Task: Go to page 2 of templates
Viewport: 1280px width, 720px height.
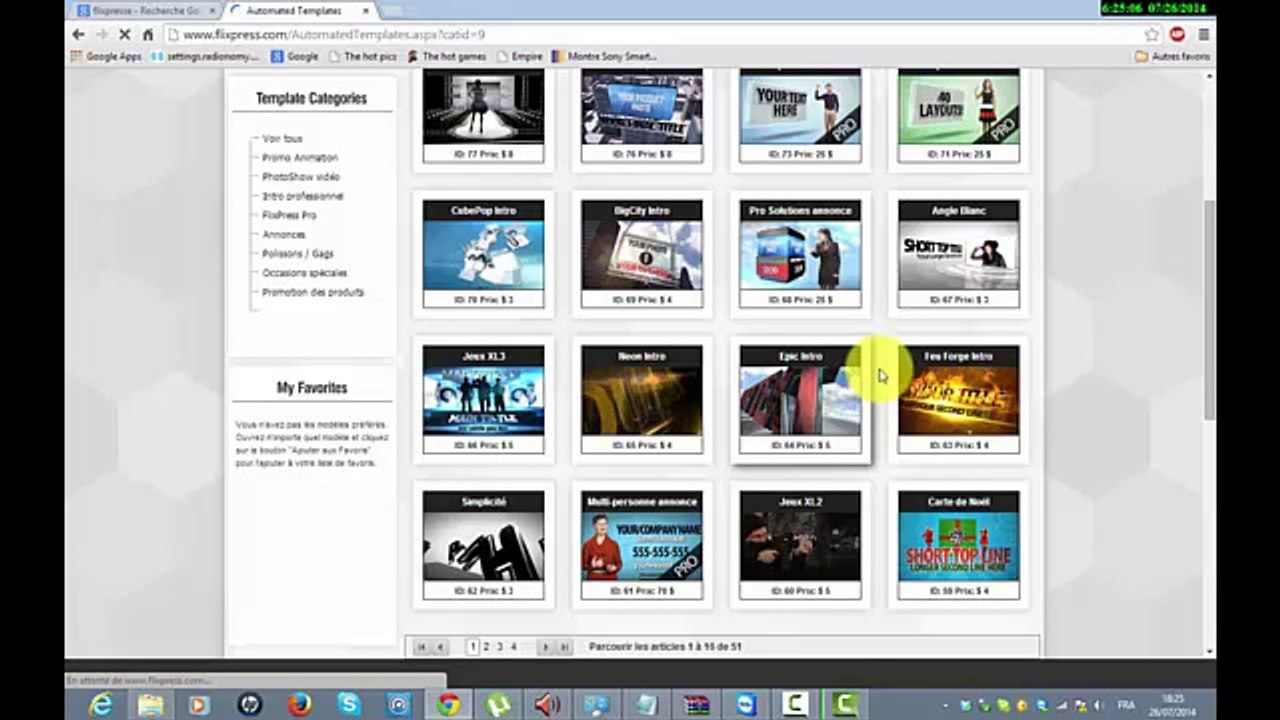Action: [x=486, y=647]
